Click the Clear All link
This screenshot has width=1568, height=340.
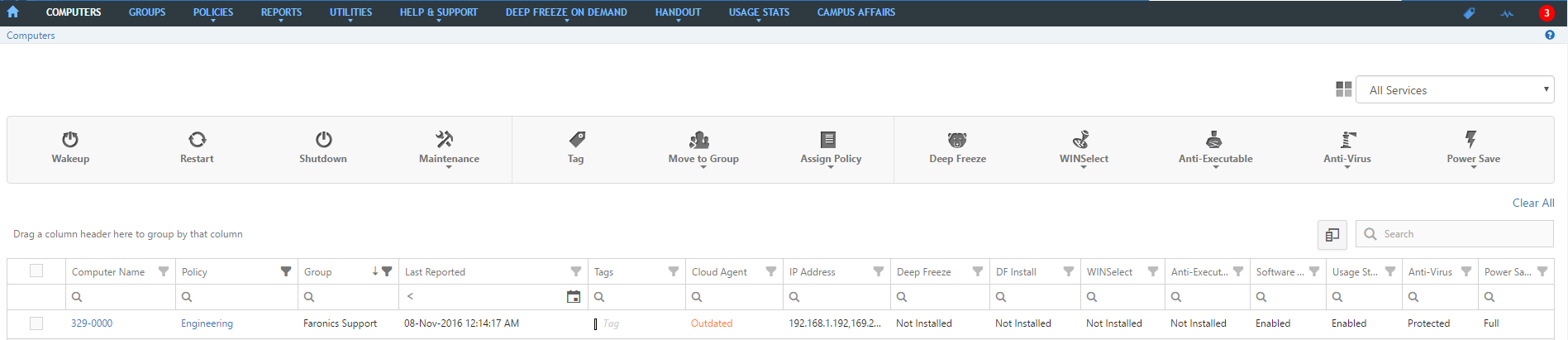coord(1532,203)
